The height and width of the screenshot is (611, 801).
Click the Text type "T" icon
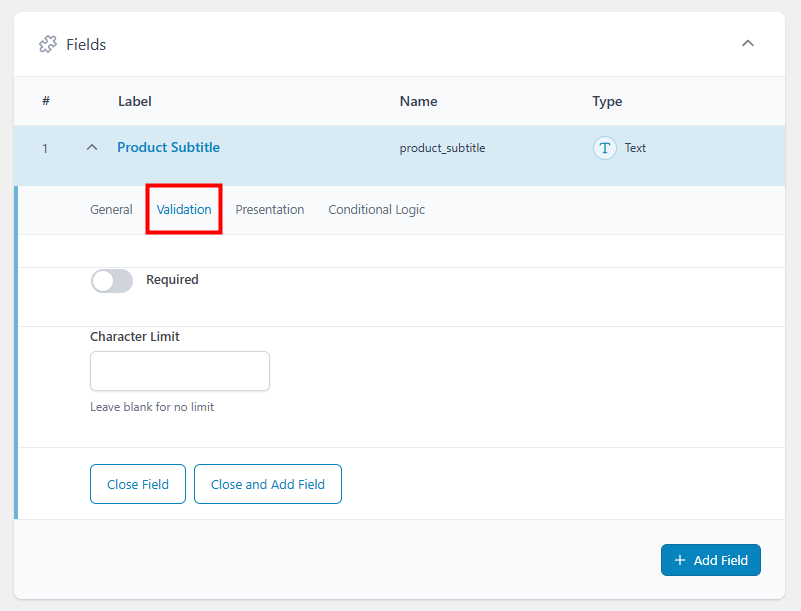point(605,147)
